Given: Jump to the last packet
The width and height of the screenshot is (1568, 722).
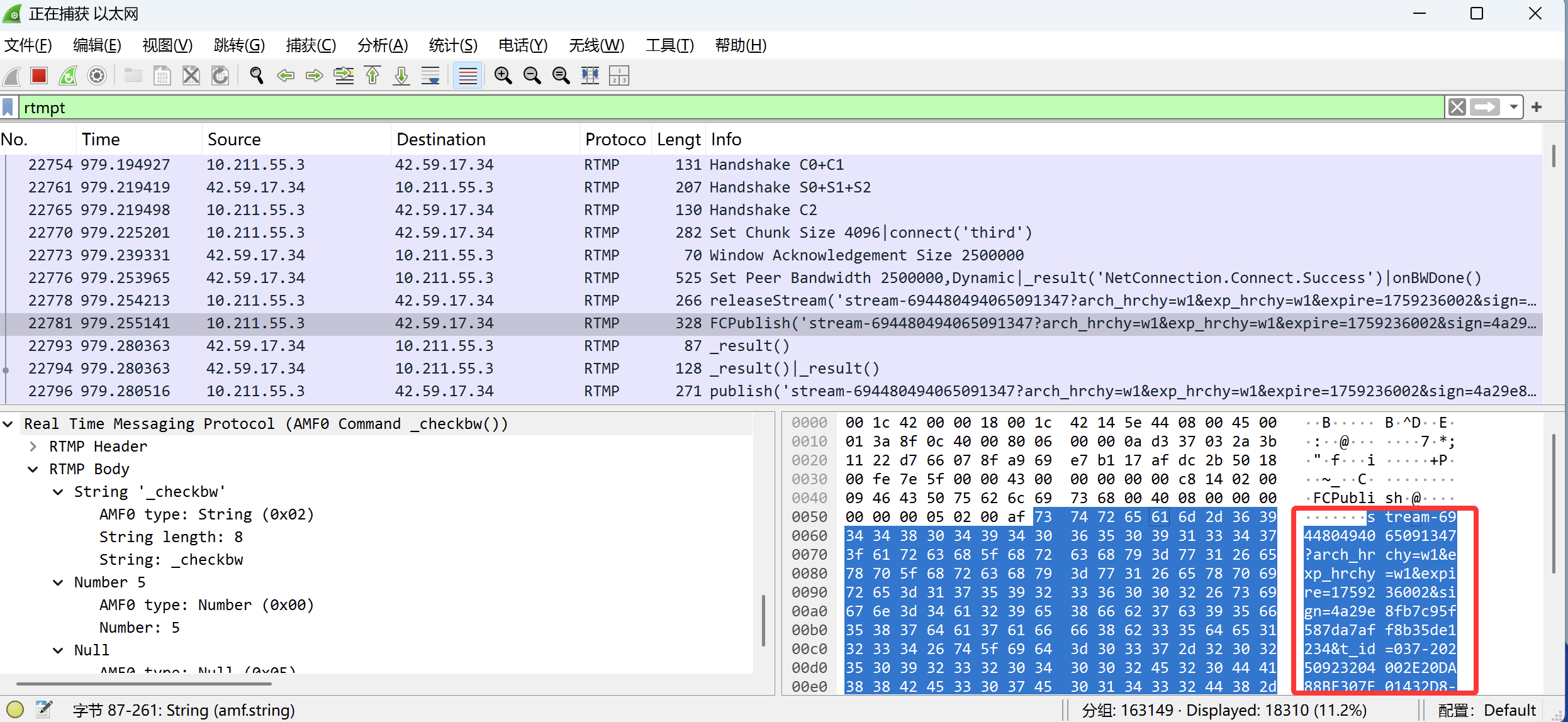Looking at the screenshot, I should coord(401,76).
